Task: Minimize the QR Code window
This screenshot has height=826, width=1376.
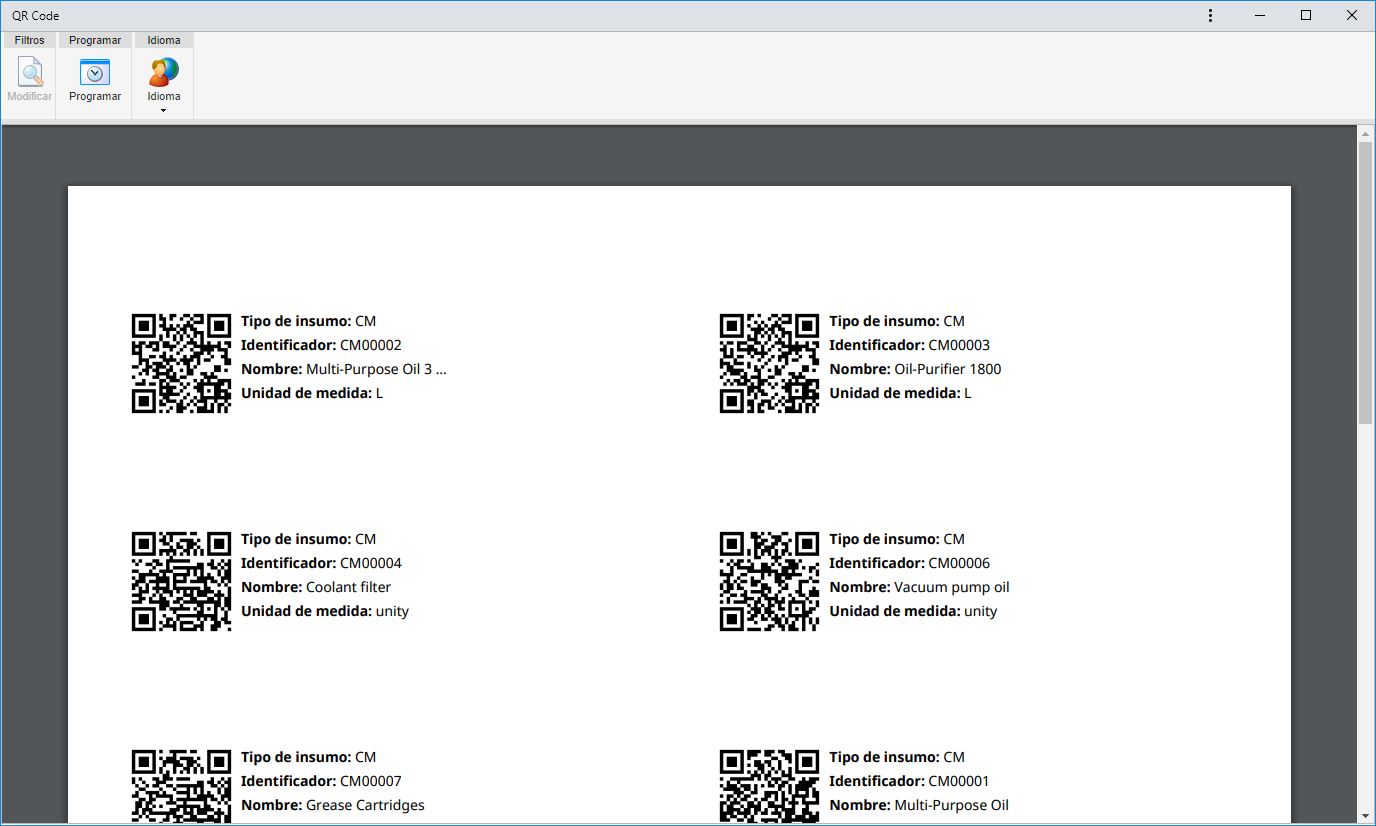Action: tap(1260, 16)
